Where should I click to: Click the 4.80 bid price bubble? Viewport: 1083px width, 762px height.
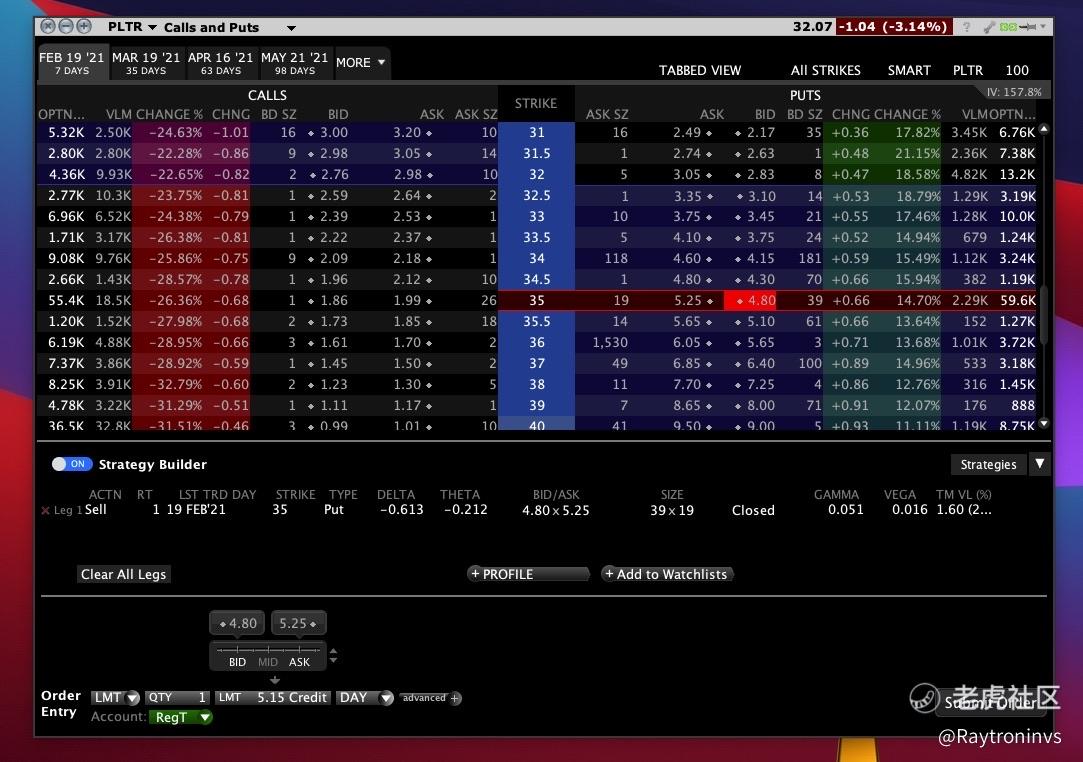pos(238,623)
